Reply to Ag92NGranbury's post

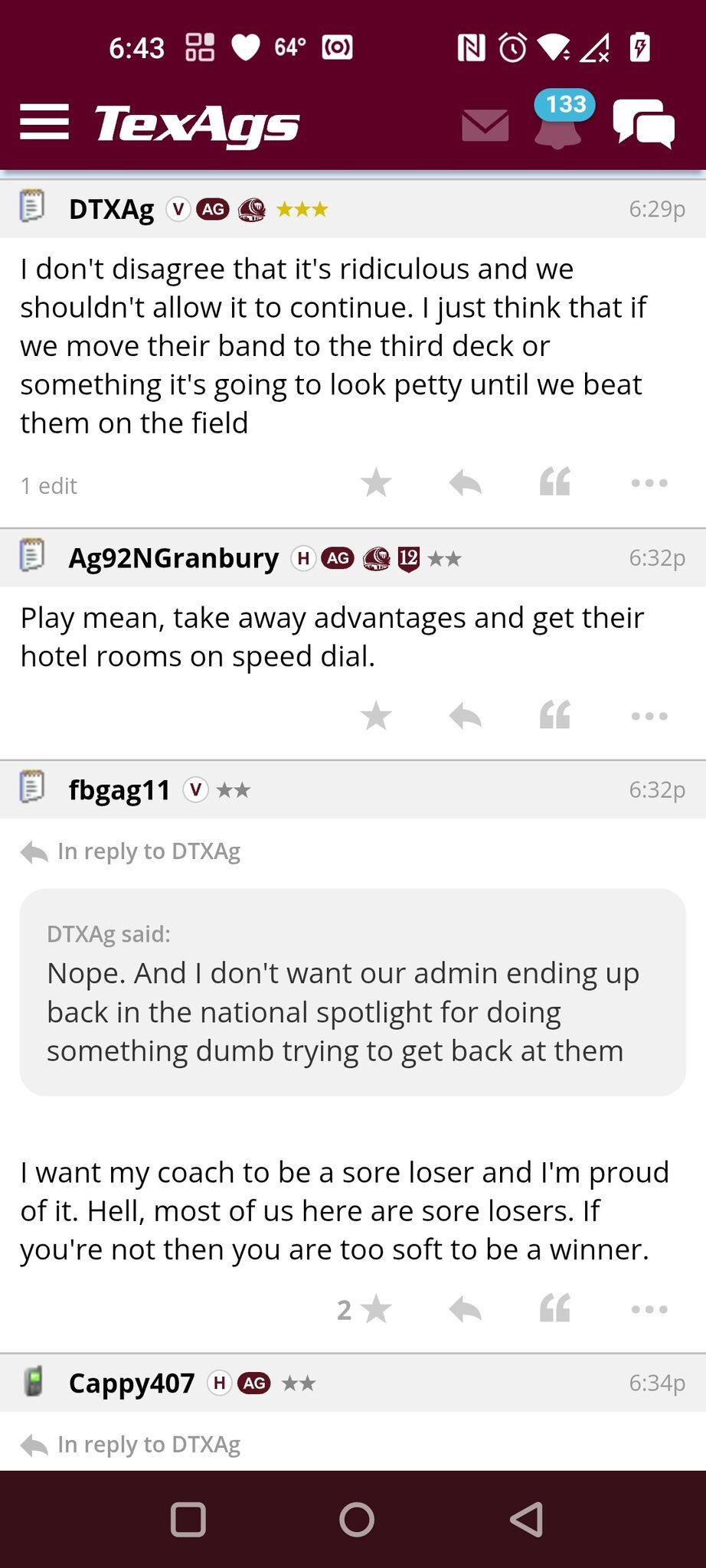[465, 717]
